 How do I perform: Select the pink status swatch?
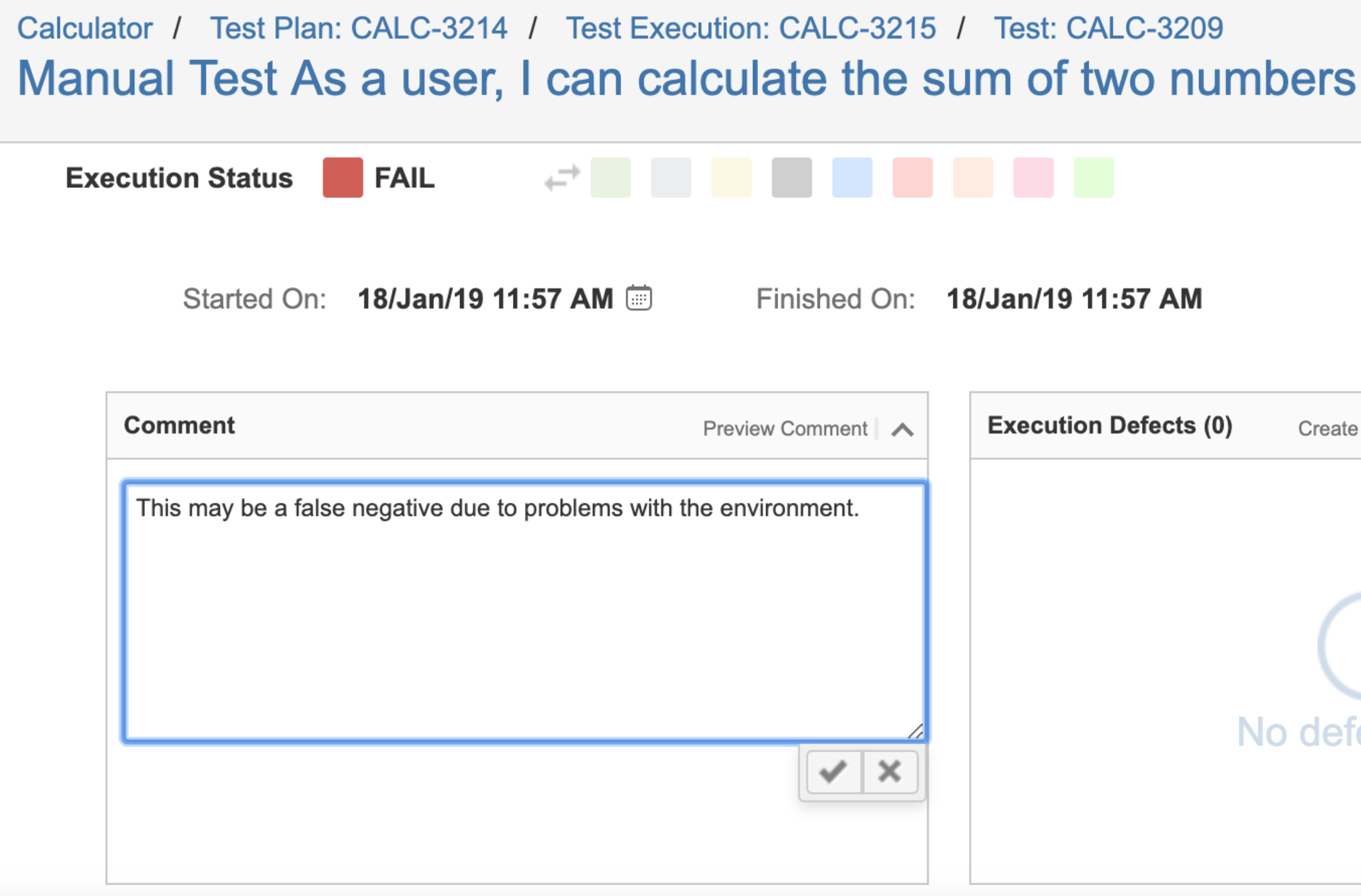point(1033,178)
